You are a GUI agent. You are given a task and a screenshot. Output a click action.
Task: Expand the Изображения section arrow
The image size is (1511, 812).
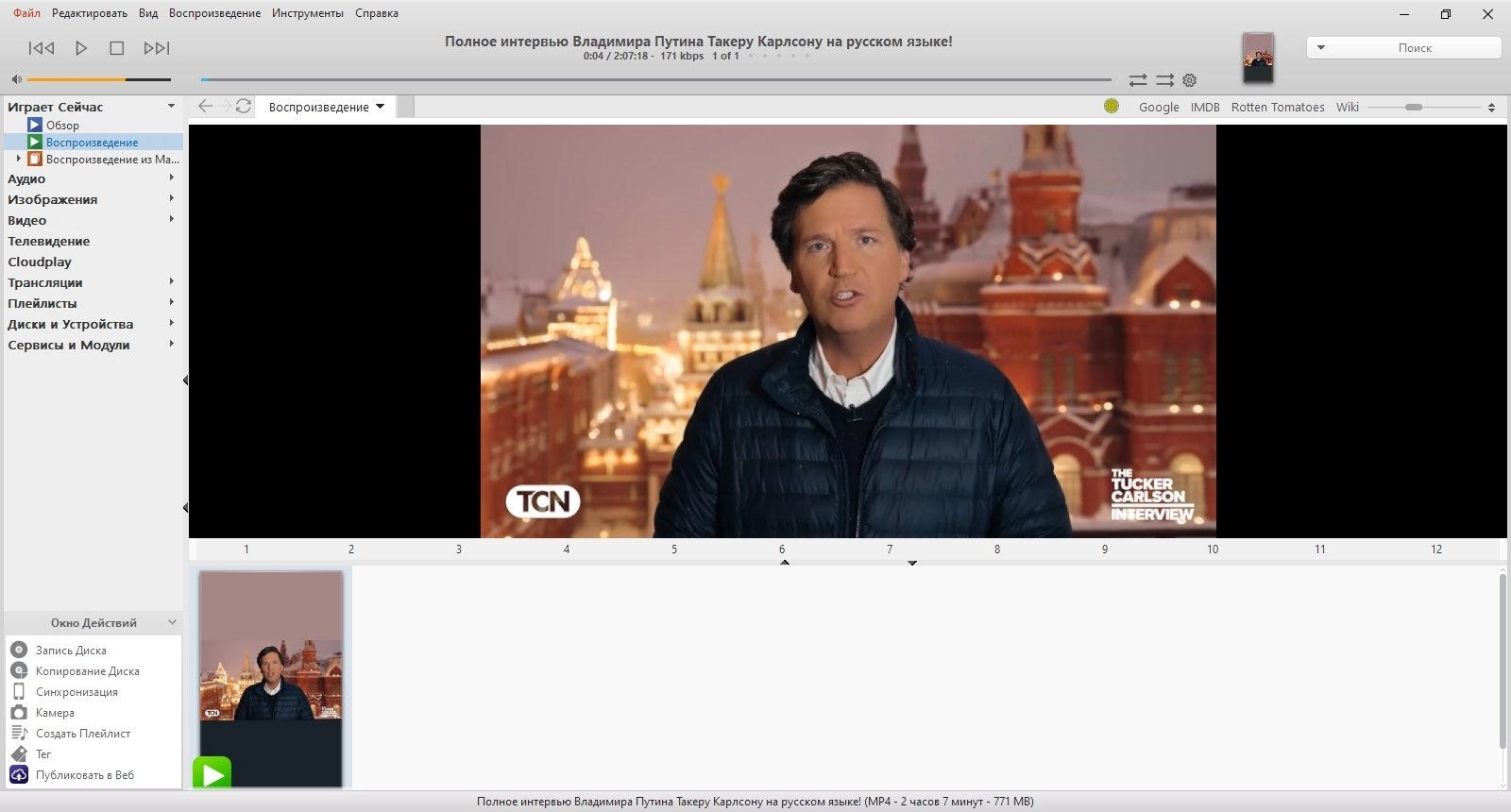171,198
